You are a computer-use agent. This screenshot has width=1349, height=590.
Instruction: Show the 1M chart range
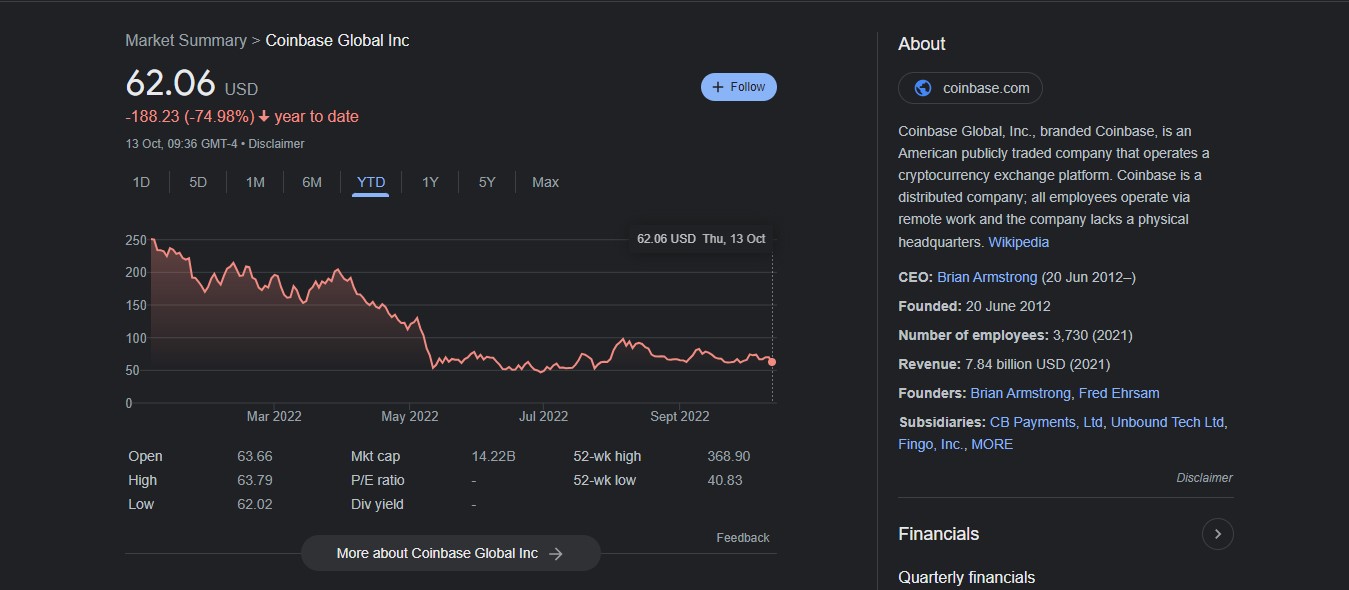coord(255,182)
